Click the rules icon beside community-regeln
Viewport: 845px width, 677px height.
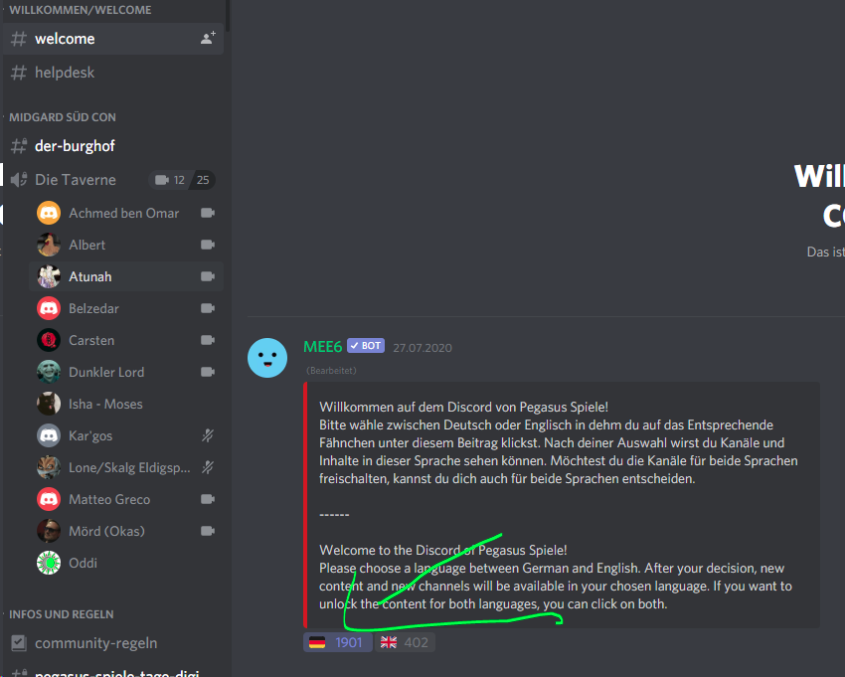pos(18,643)
